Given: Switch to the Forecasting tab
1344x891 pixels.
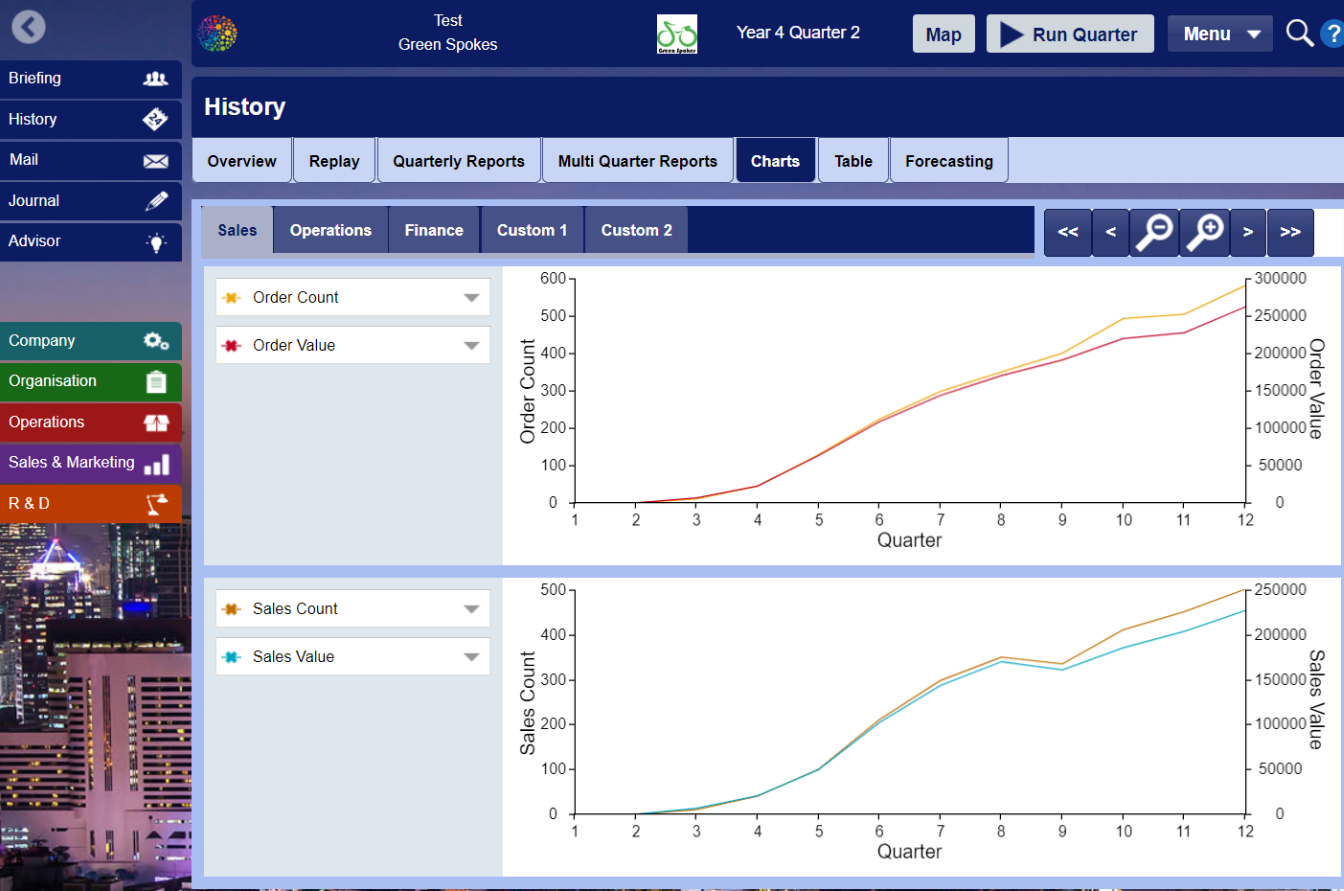Looking at the screenshot, I should coord(948,160).
